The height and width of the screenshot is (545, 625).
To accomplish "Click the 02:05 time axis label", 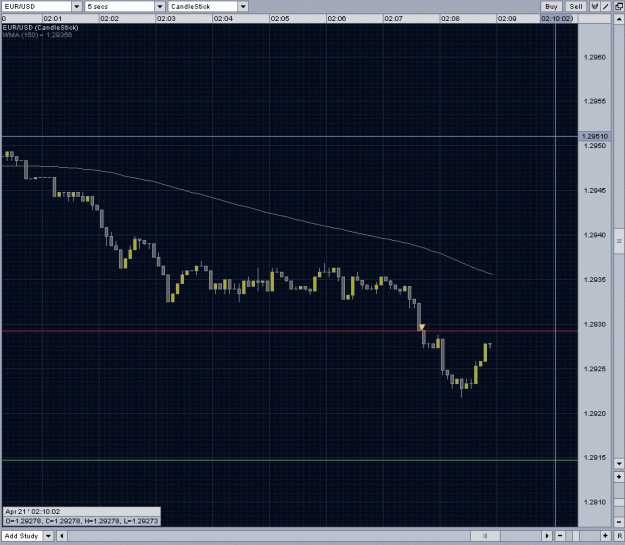I will [x=280, y=19].
